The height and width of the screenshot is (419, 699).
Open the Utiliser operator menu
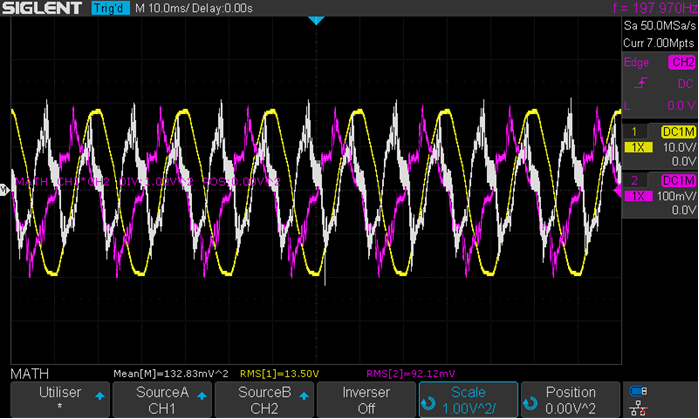pyautogui.click(x=60, y=399)
